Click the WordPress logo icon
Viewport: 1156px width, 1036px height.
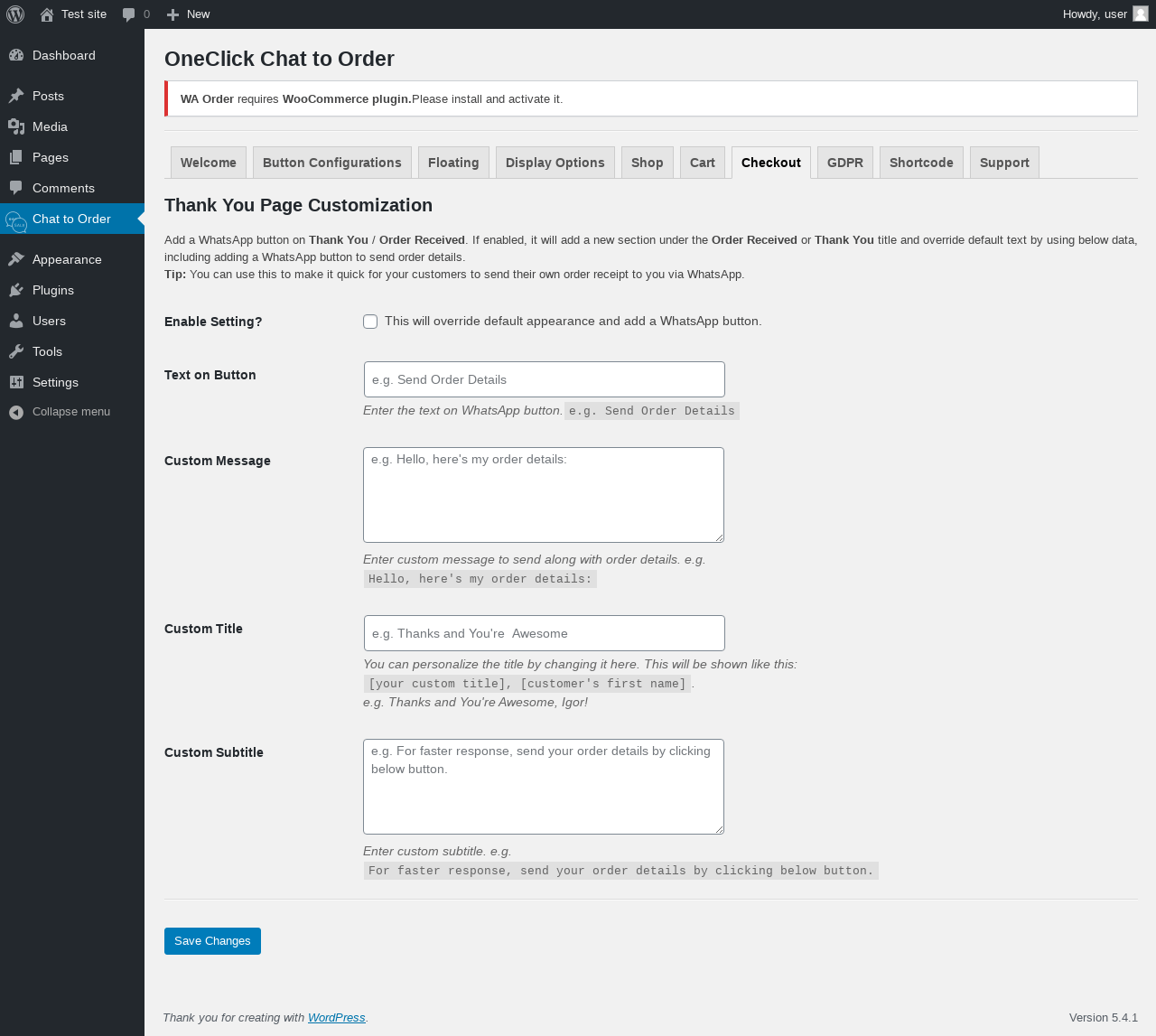pos(15,14)
